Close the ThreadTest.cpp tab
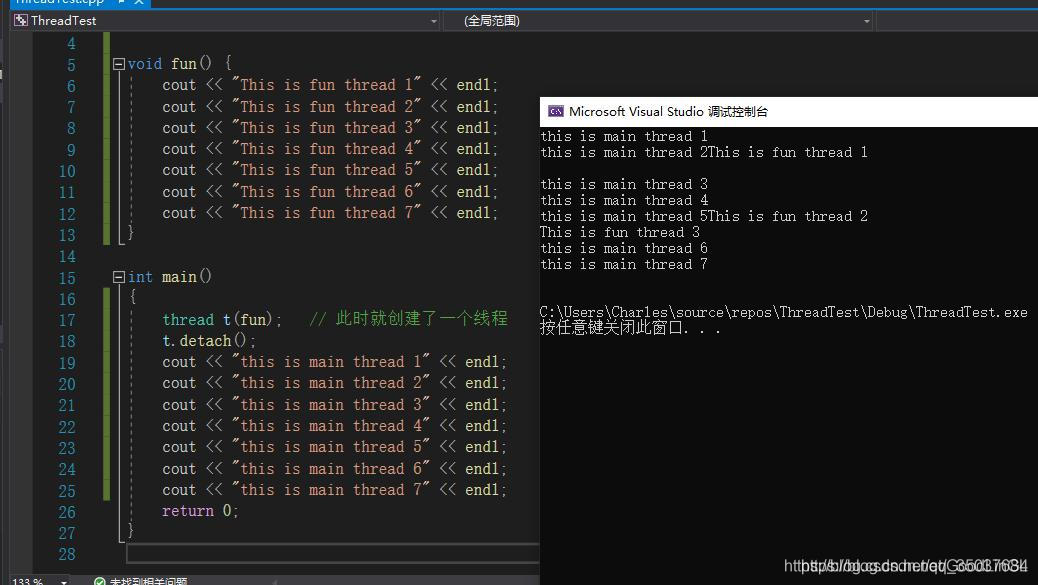 click(x=139, y=2)
